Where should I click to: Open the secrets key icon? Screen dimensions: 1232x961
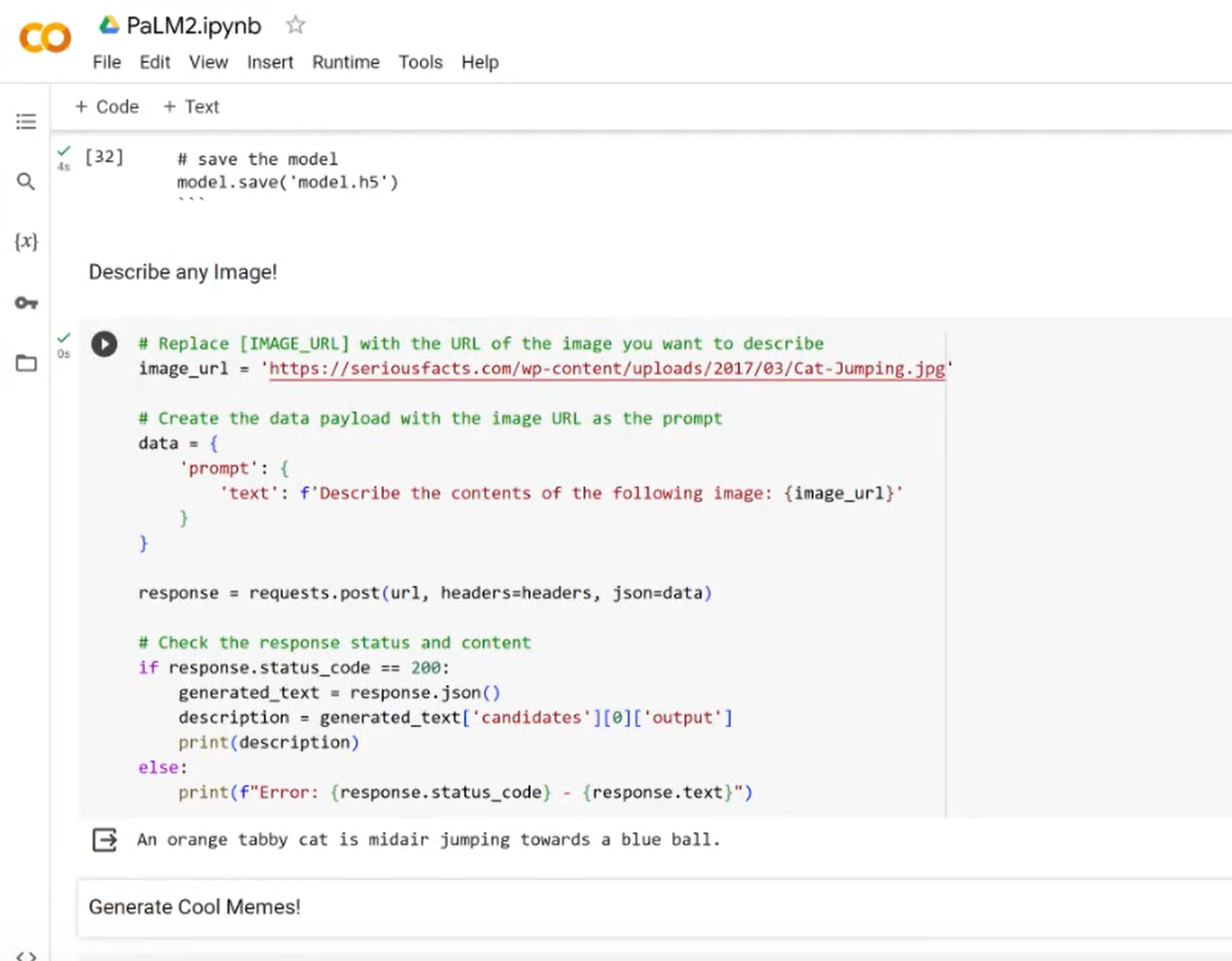(26, 303)
